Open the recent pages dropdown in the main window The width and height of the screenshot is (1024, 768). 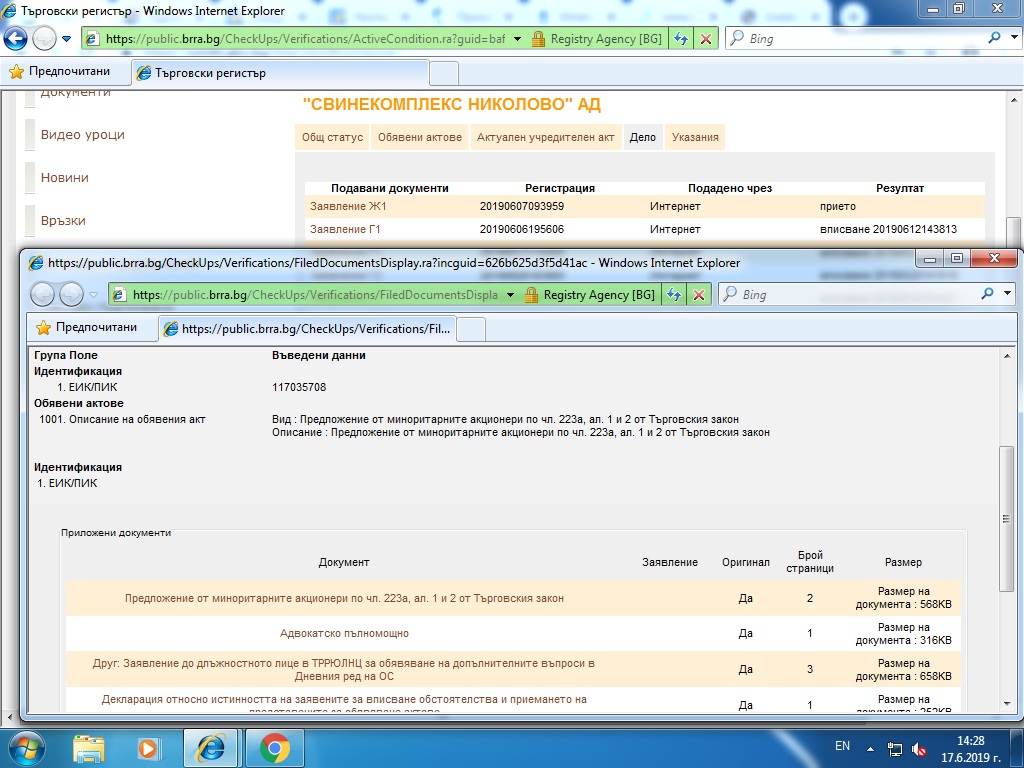tap(67, 39)
